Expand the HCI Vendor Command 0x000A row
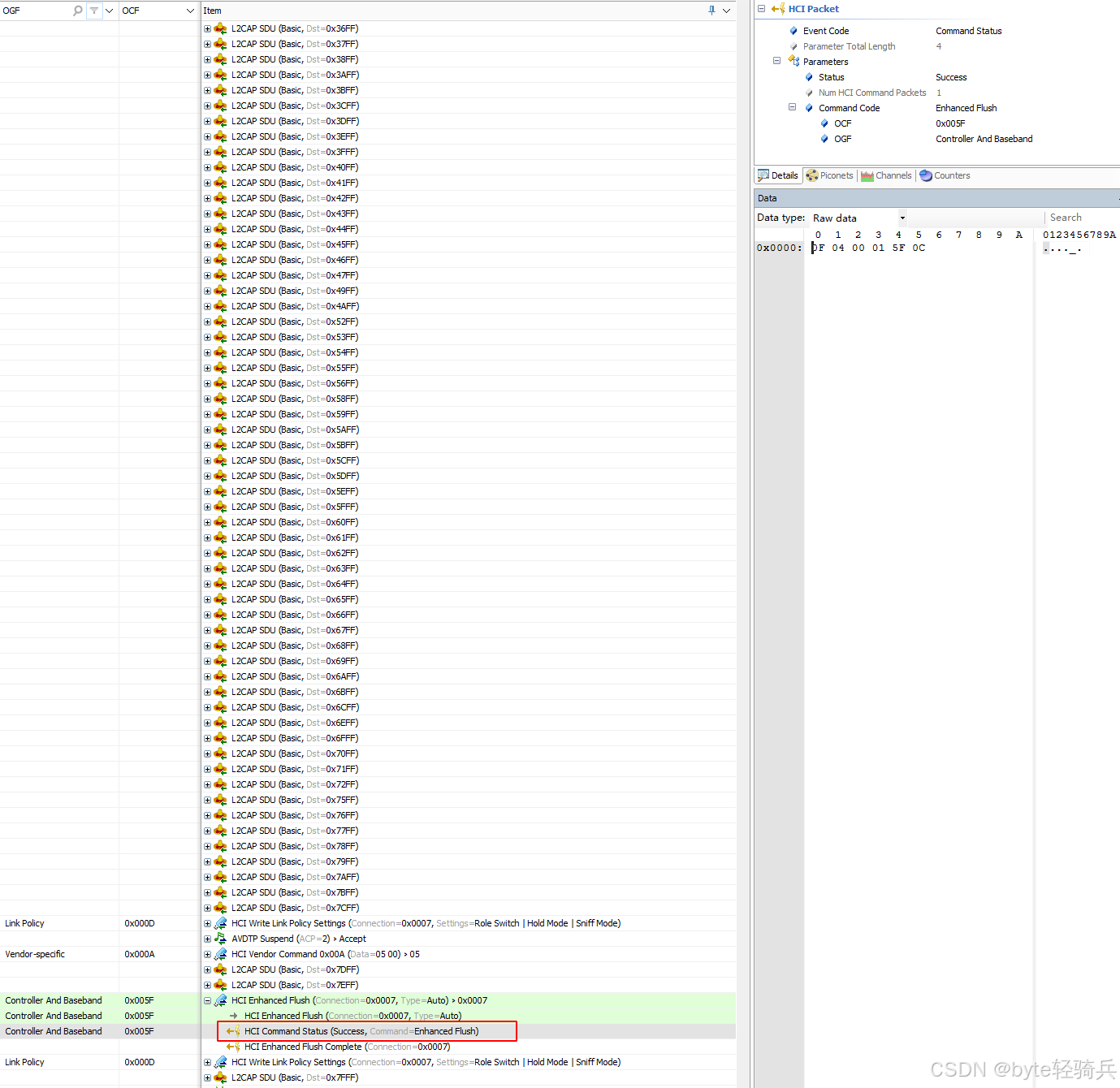Image resolution: width=1120 pixels, height=1088 pixels. pyautogui.click(x=207, y=954)
